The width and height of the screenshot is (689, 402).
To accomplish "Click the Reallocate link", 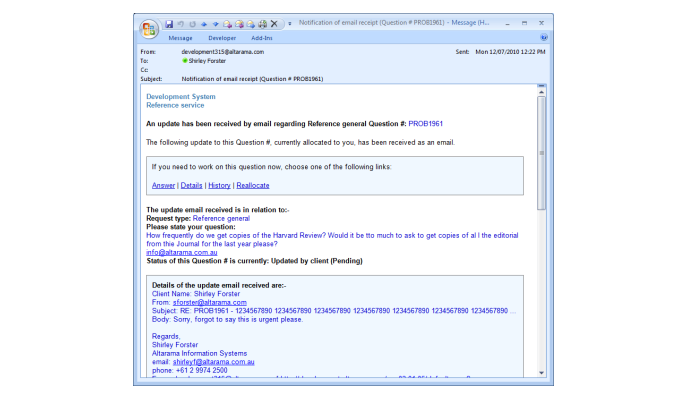I will pyautogui.click(x=253, y=185).
